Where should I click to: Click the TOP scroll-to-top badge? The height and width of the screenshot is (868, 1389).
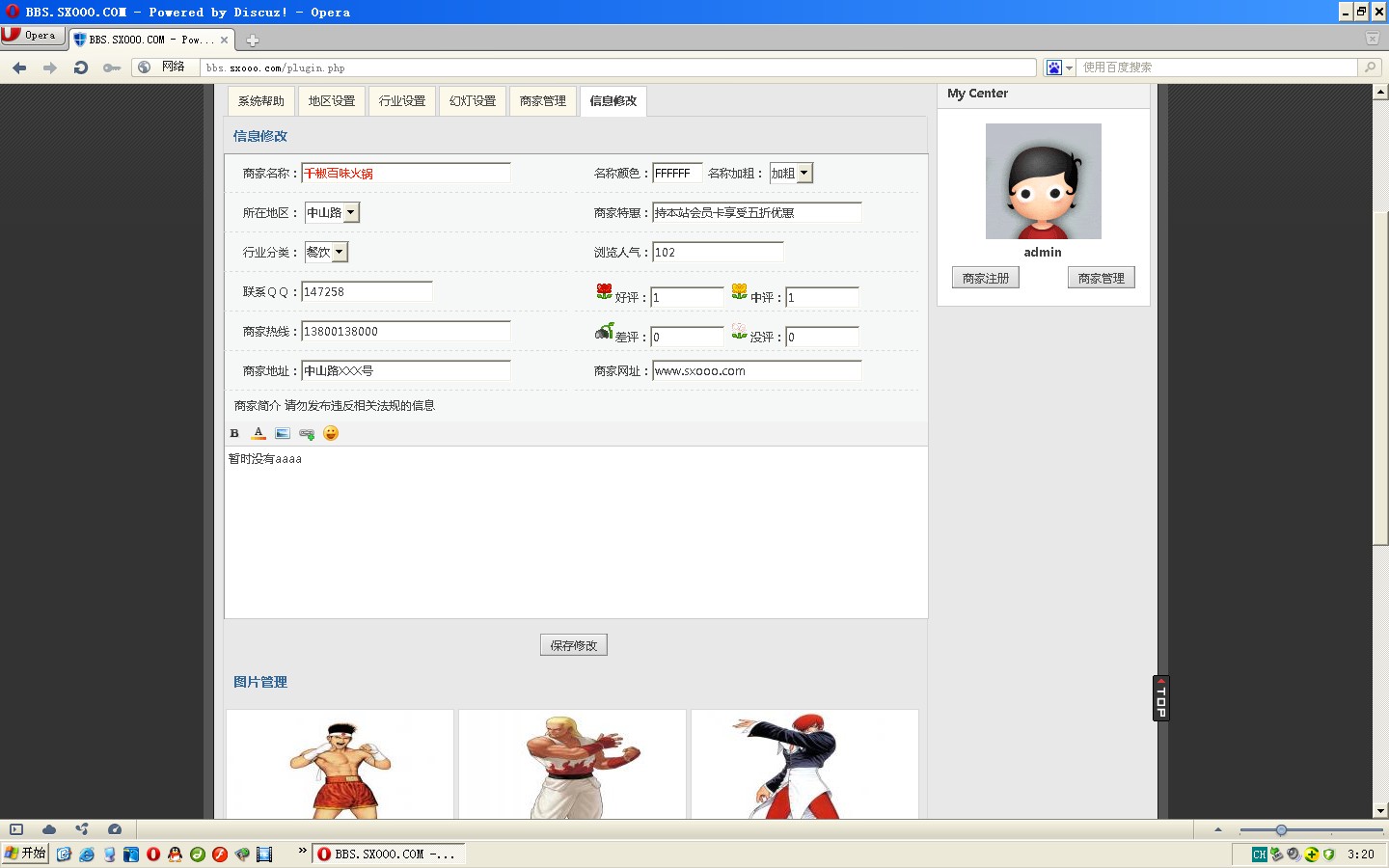tap(1161, 697)
